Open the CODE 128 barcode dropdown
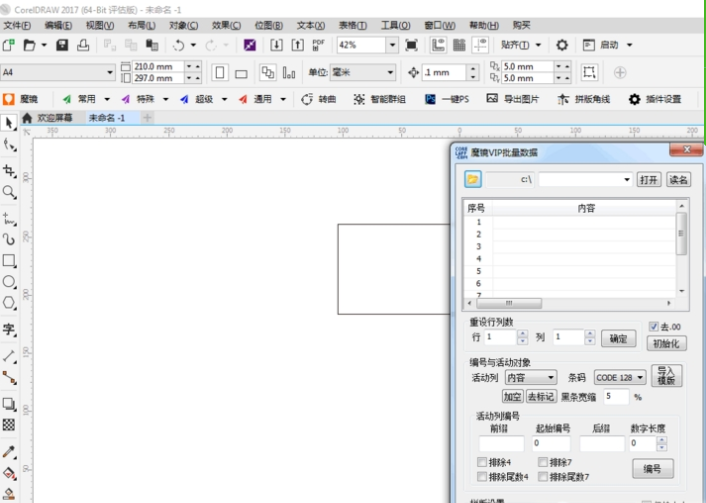706x503 pixels. pyautogui.click(x=620, y=378)
